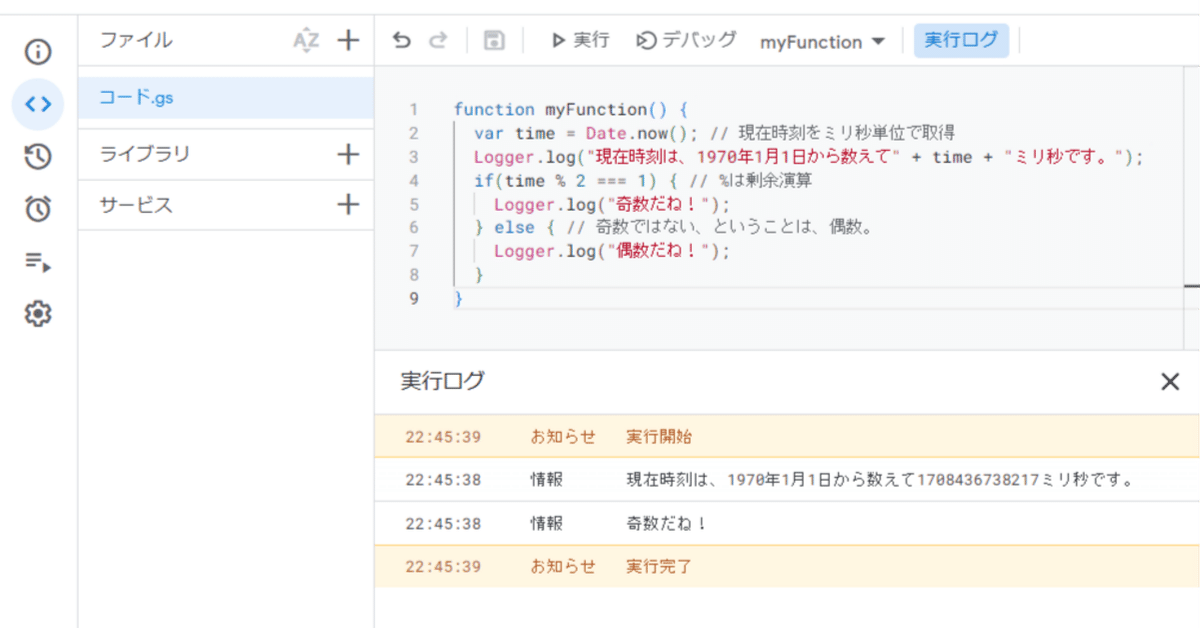Select the Editor code brackets icon

[x=38, y=104]
